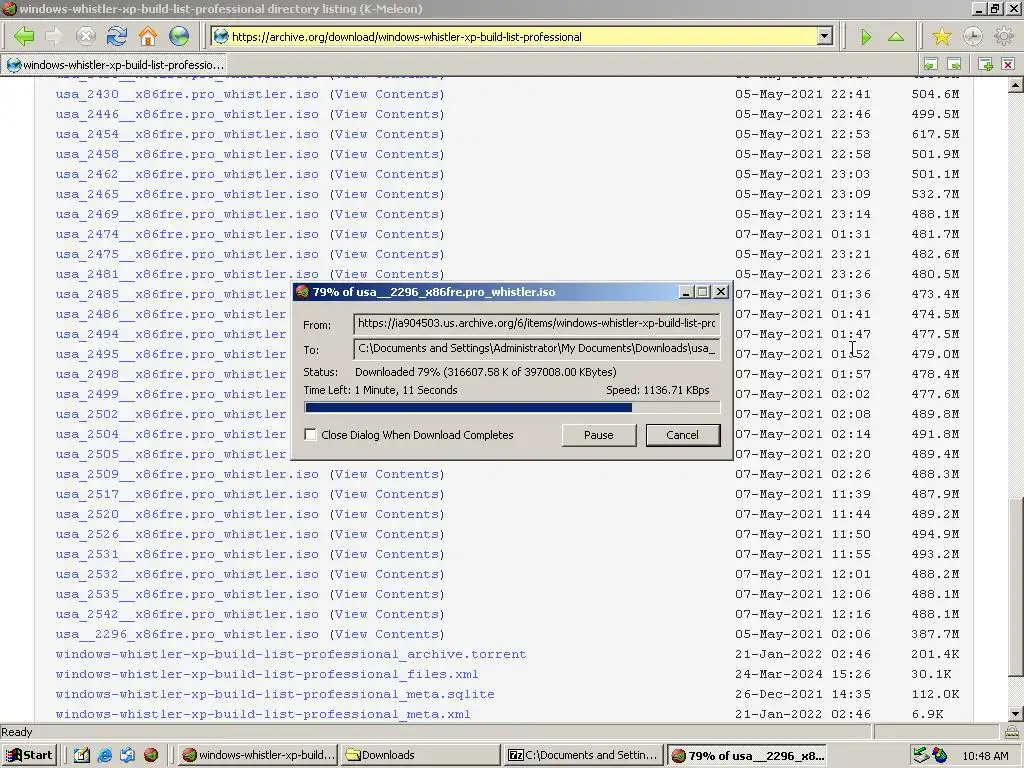The width and height of the screenshot is (1024, 768).
Task: Switch to next tab icon
Action: [955, 64]
